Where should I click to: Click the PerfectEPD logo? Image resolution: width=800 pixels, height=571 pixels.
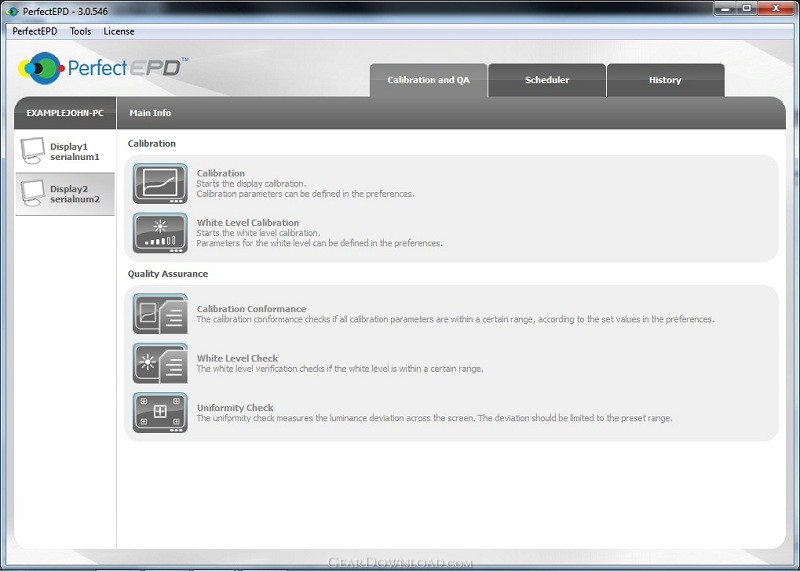(x=102, y=68)
